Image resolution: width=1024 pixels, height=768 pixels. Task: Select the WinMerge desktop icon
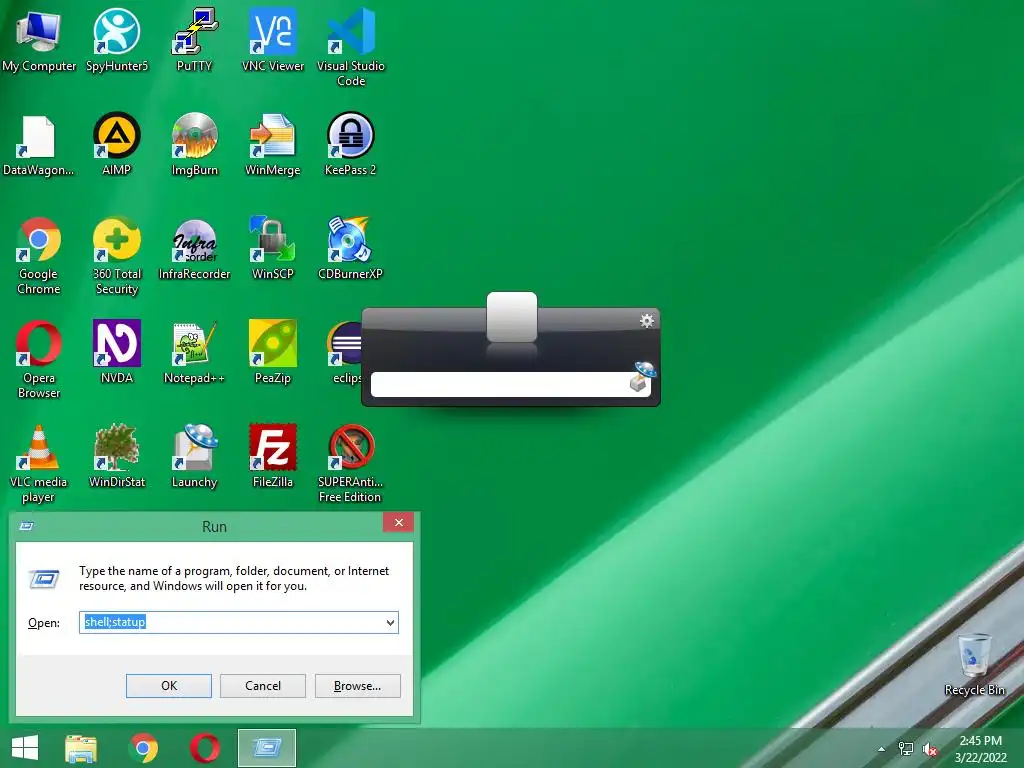pos(273,145)
